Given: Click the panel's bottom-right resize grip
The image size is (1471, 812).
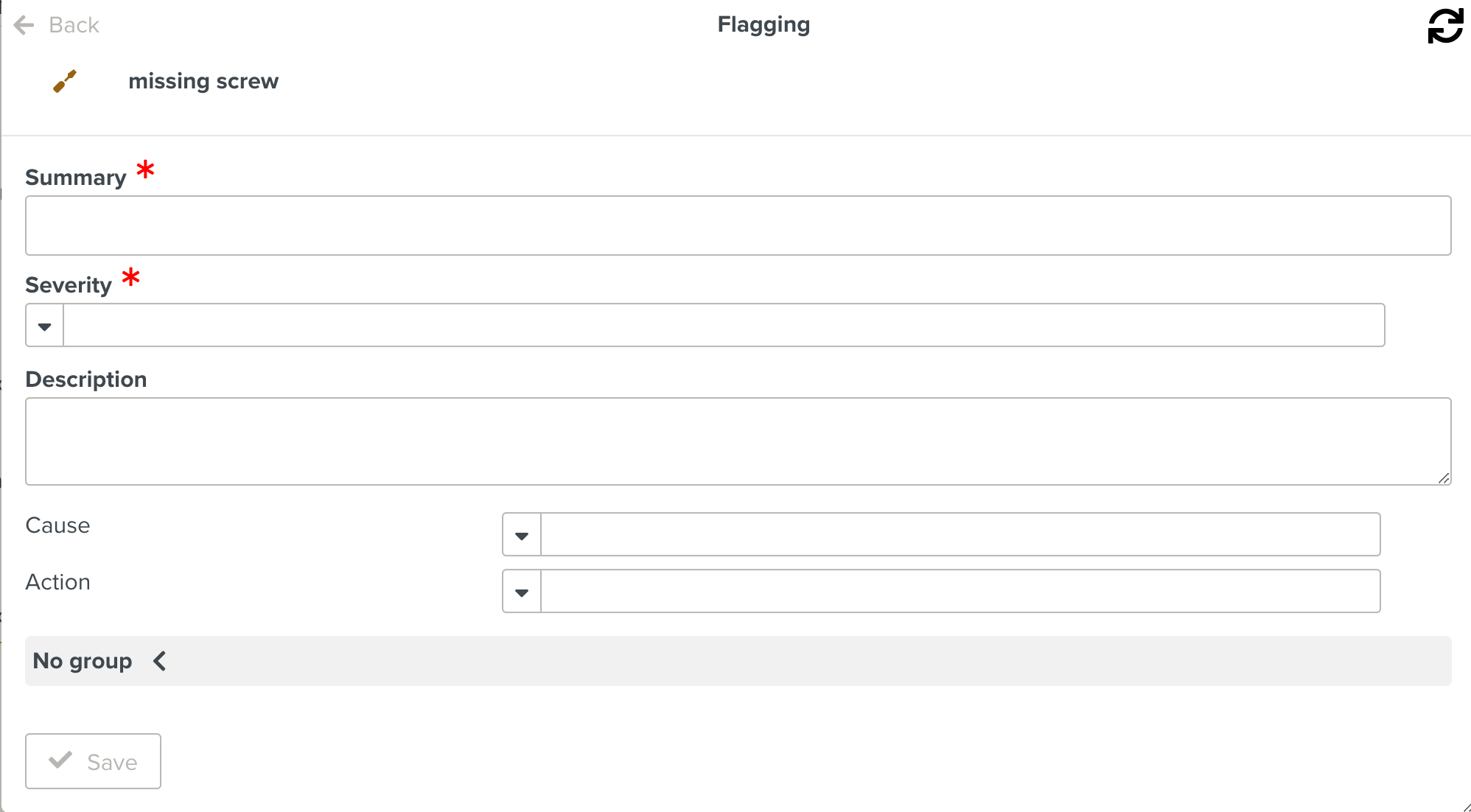Looking at the screenshot, I should point(1466,807).
